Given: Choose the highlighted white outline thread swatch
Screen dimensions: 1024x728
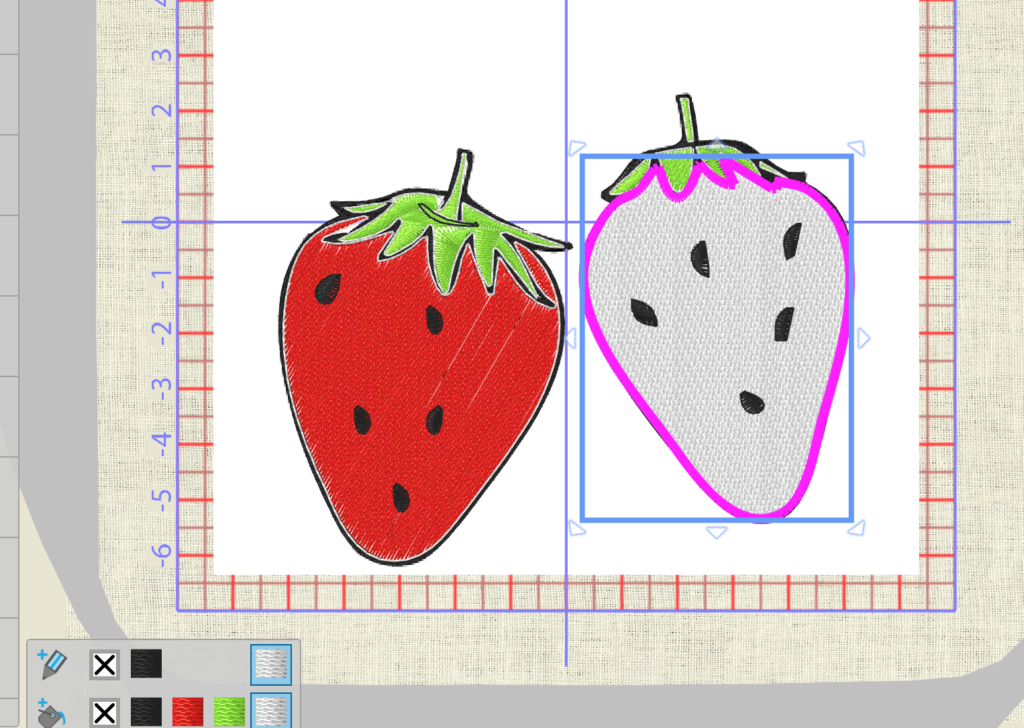Looking at the screenshot, I should tap(270, 664).
